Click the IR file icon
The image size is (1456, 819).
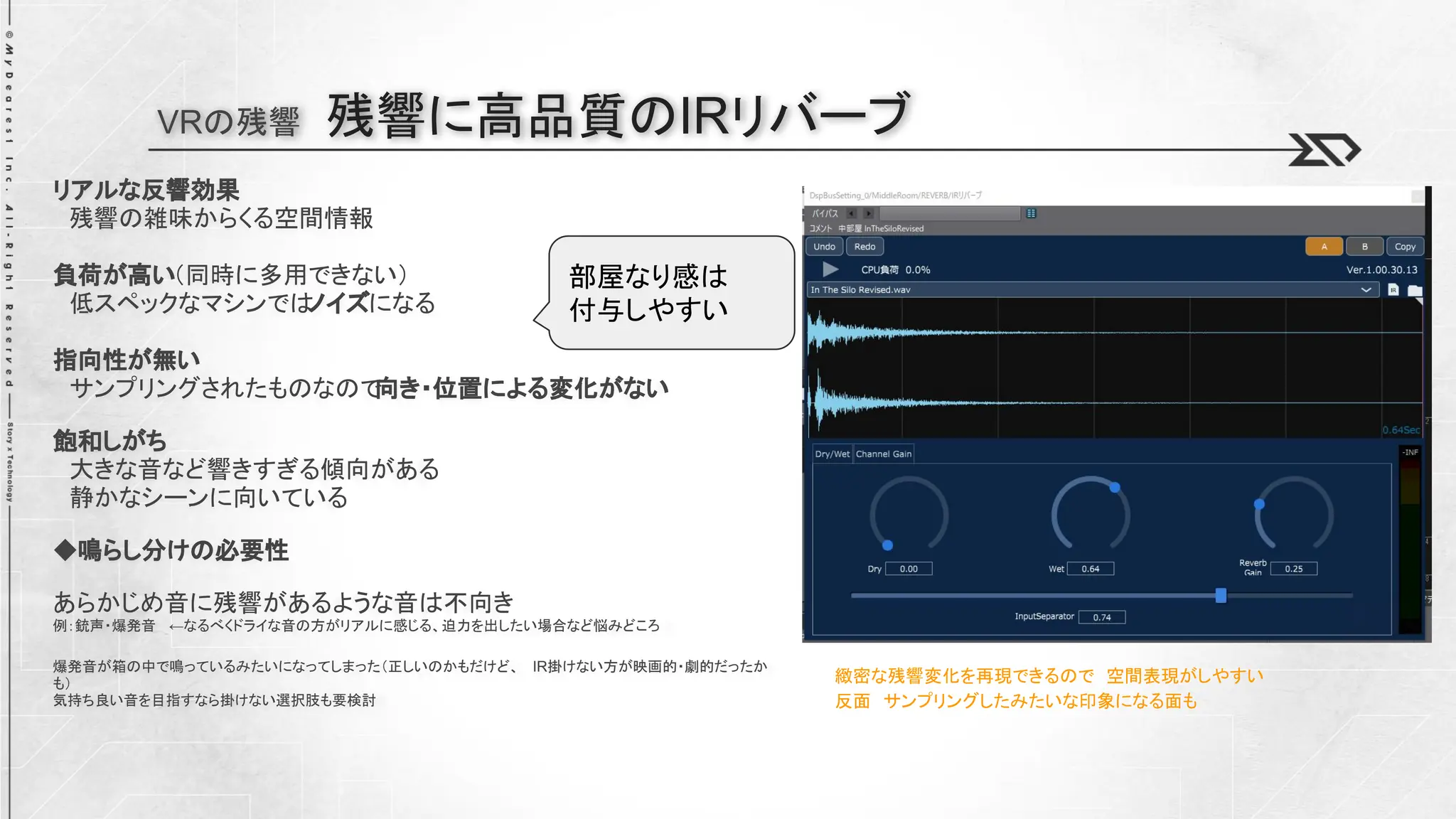(1393, 290)
